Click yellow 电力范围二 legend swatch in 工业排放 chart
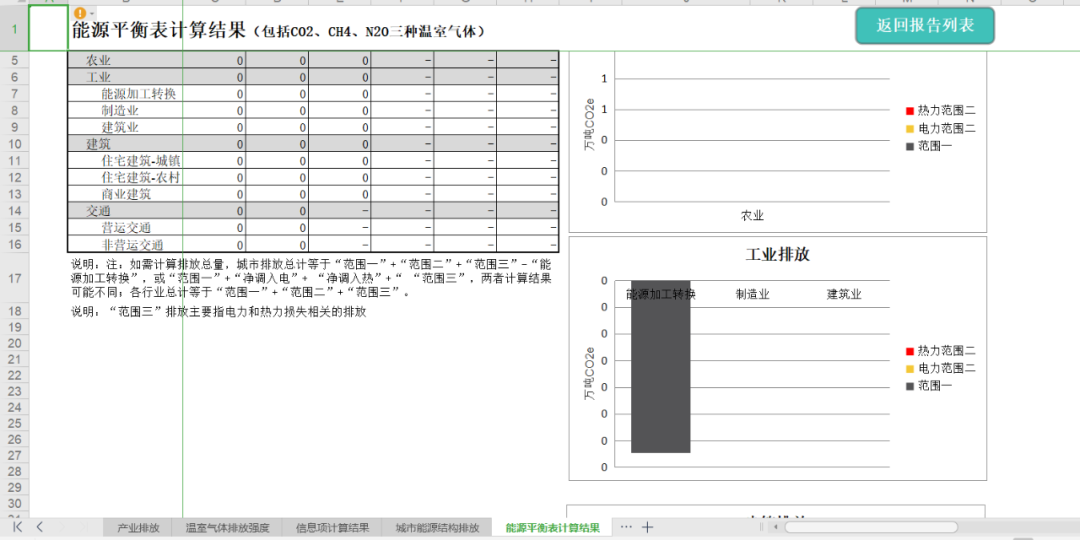This screenshot has height=540, width=1080. (x=909, y=368)
